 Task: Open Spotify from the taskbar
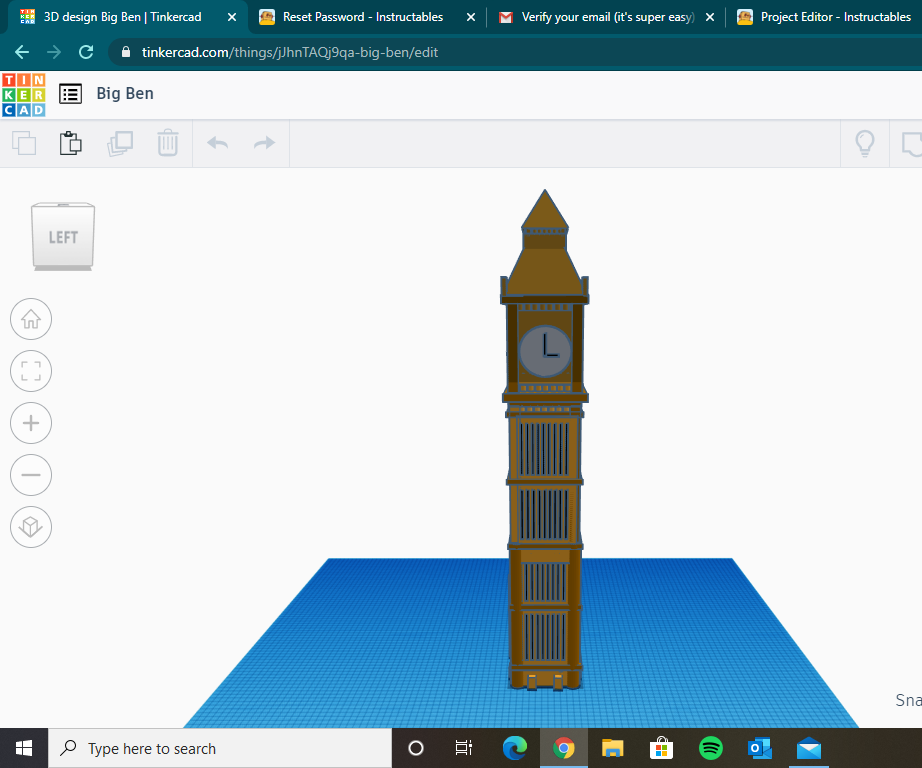(710, 748)
